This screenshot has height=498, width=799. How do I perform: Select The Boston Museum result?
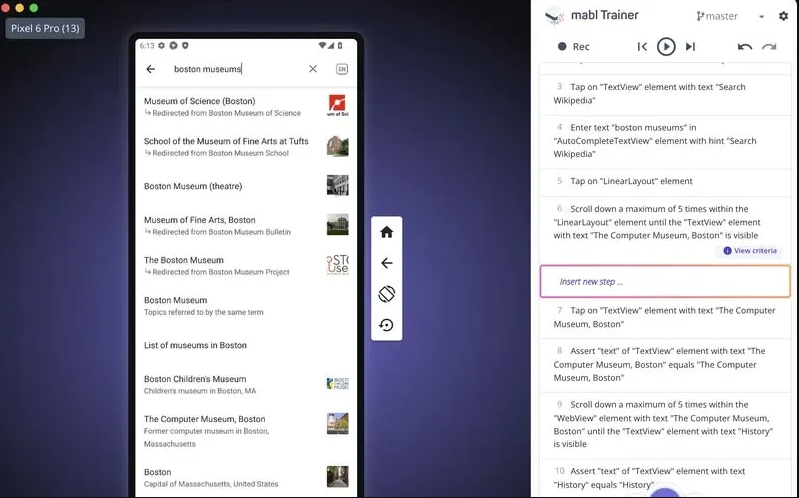pos(246,266)
